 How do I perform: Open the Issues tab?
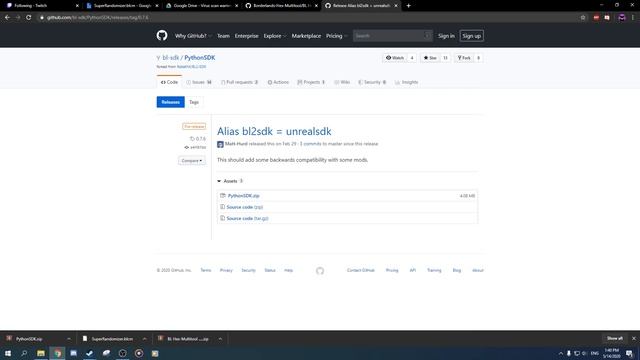coord(199,82)
